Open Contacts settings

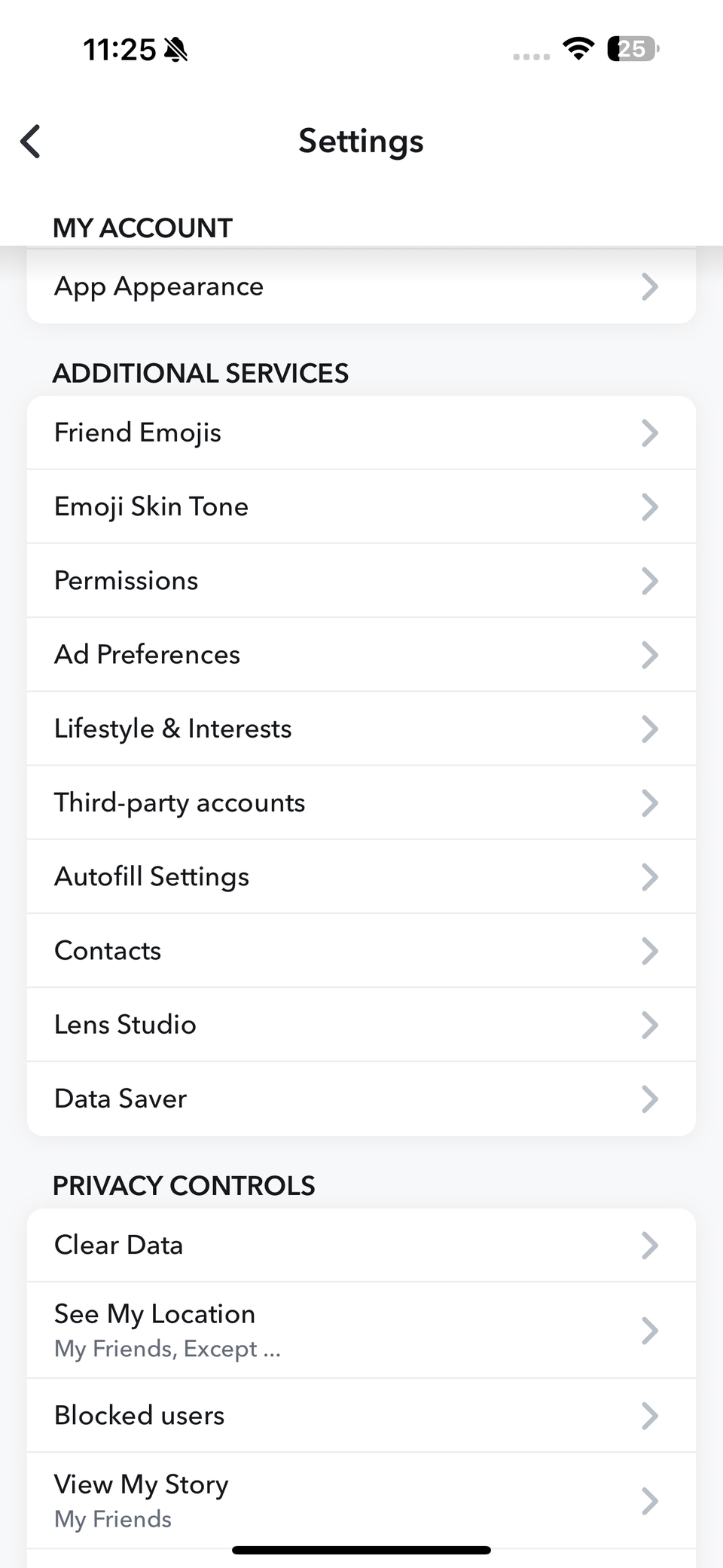361,951
